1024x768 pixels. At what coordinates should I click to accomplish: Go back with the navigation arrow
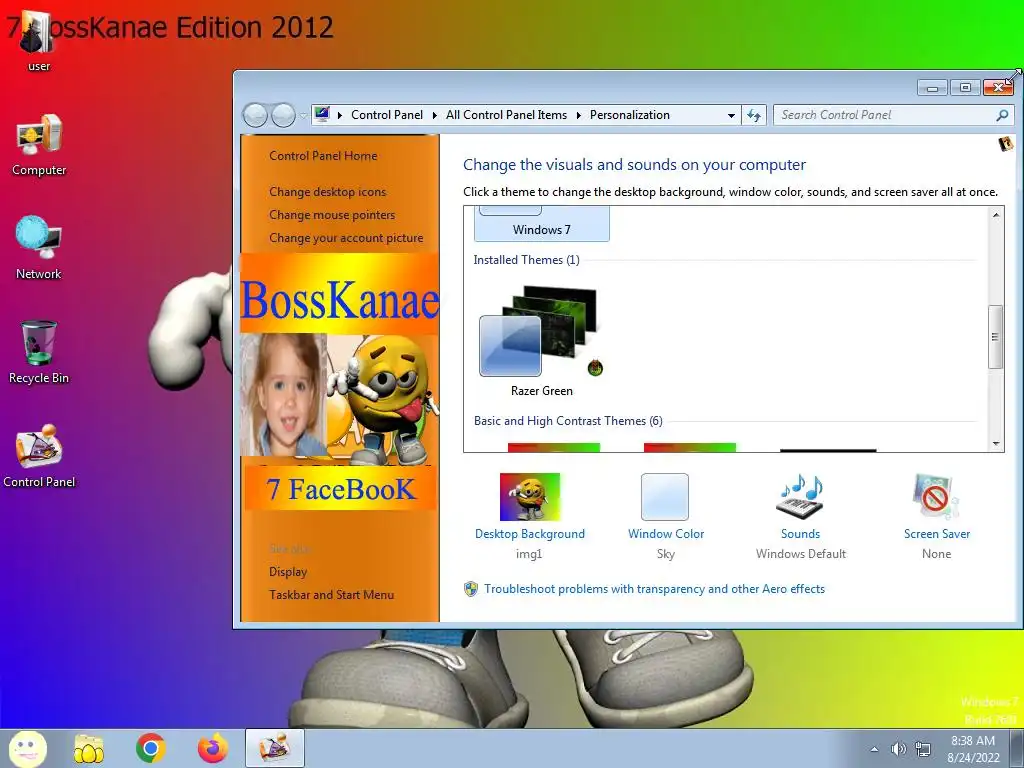[x=255, y=116]
